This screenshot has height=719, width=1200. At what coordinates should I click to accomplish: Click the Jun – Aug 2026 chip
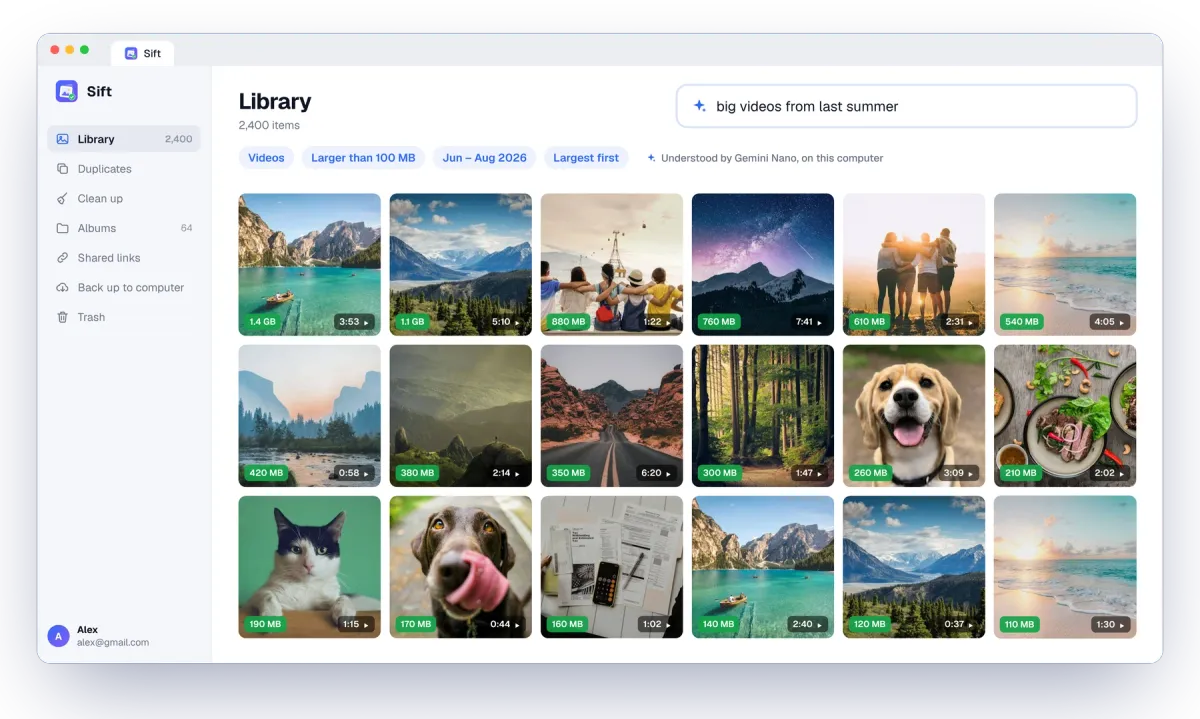click(484, 158)
